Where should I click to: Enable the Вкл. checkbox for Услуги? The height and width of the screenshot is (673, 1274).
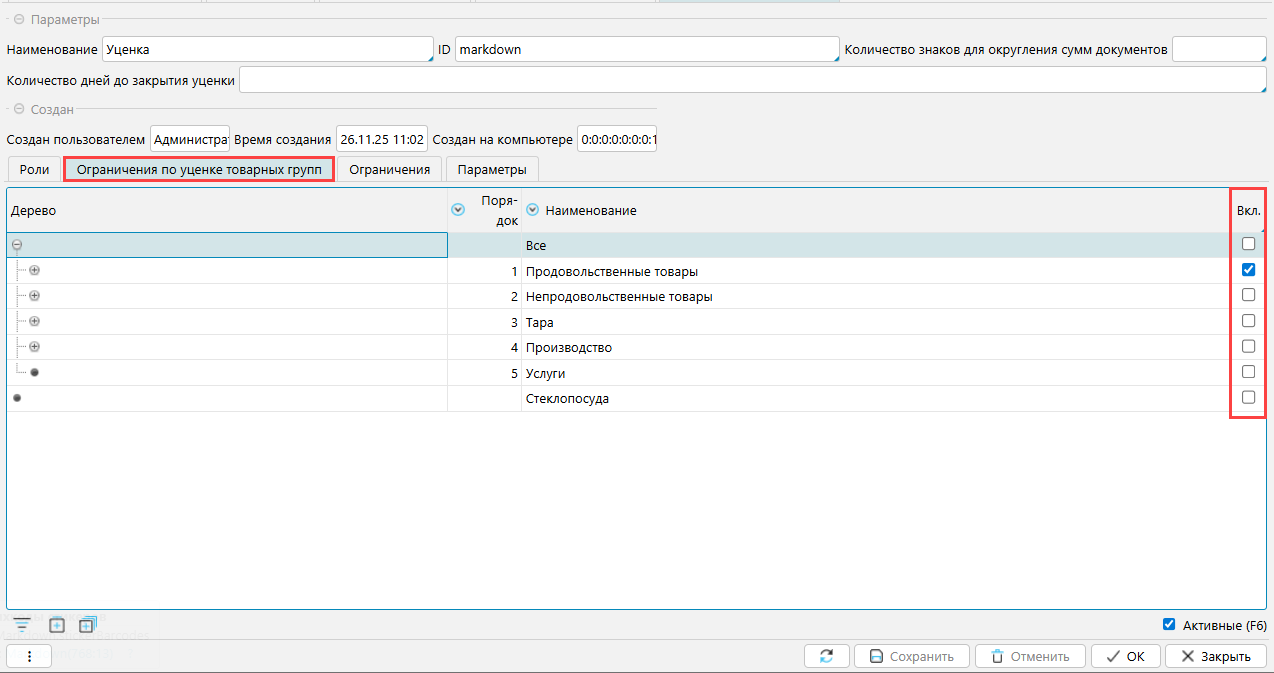tap(1248, 372)
